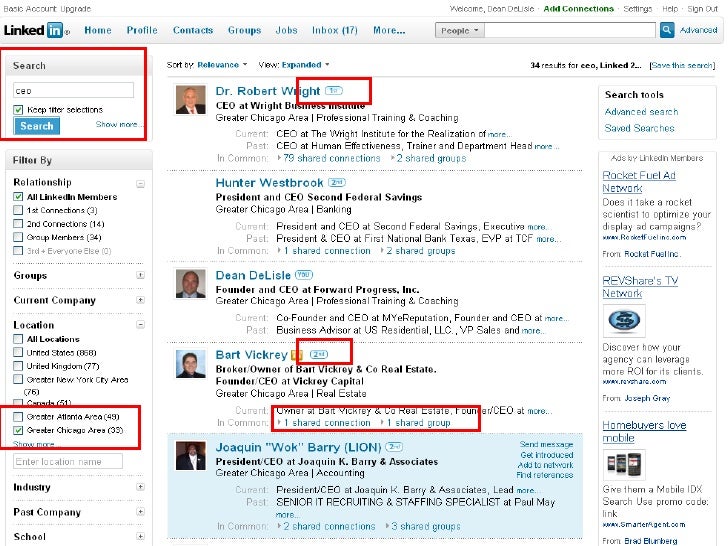Click the 2nd degree badge beside Bart Vickrey

pyautogui.click(x=318, y=354)
